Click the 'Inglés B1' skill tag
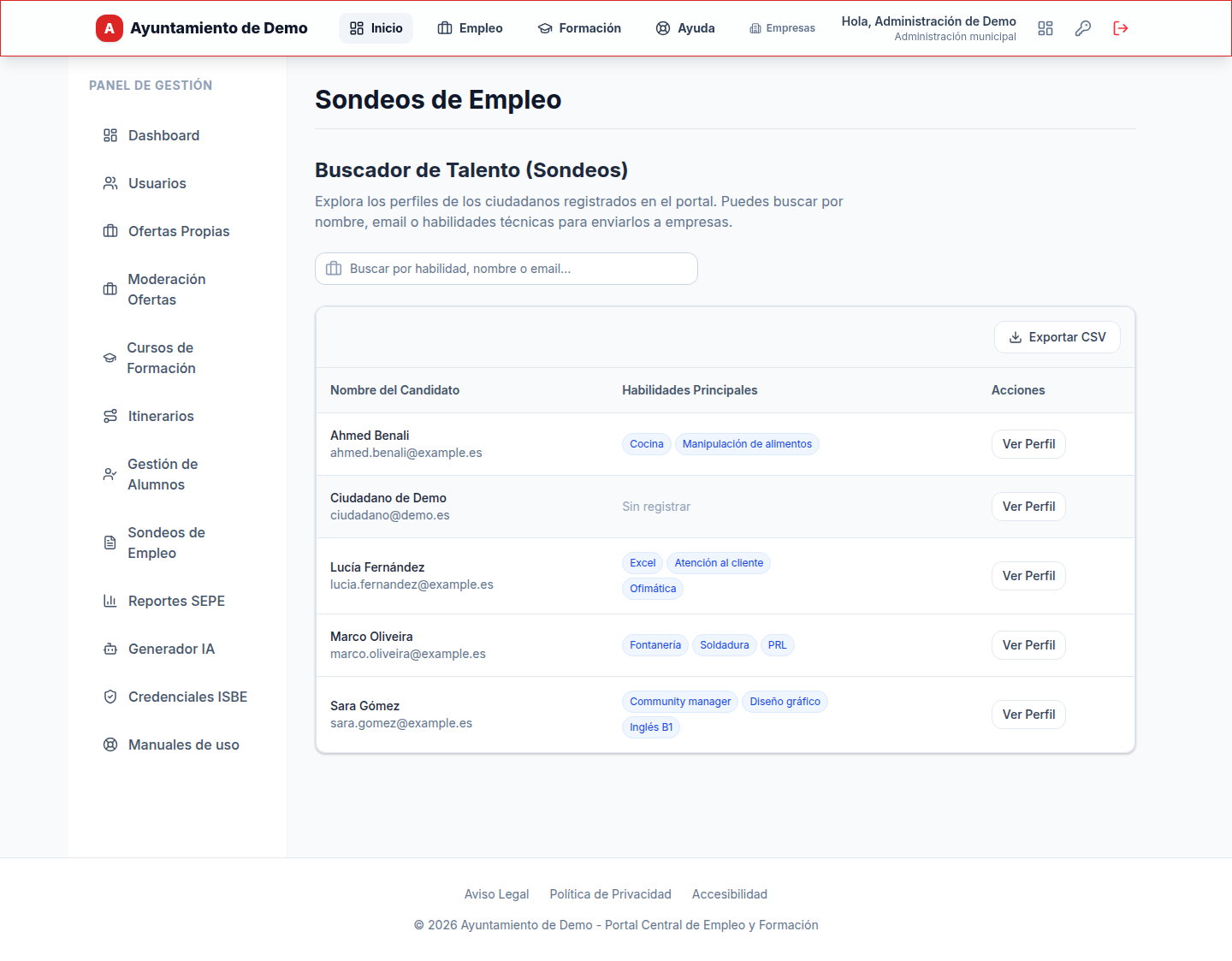Screen dimensions: 1232x961 tap(651, 727)
